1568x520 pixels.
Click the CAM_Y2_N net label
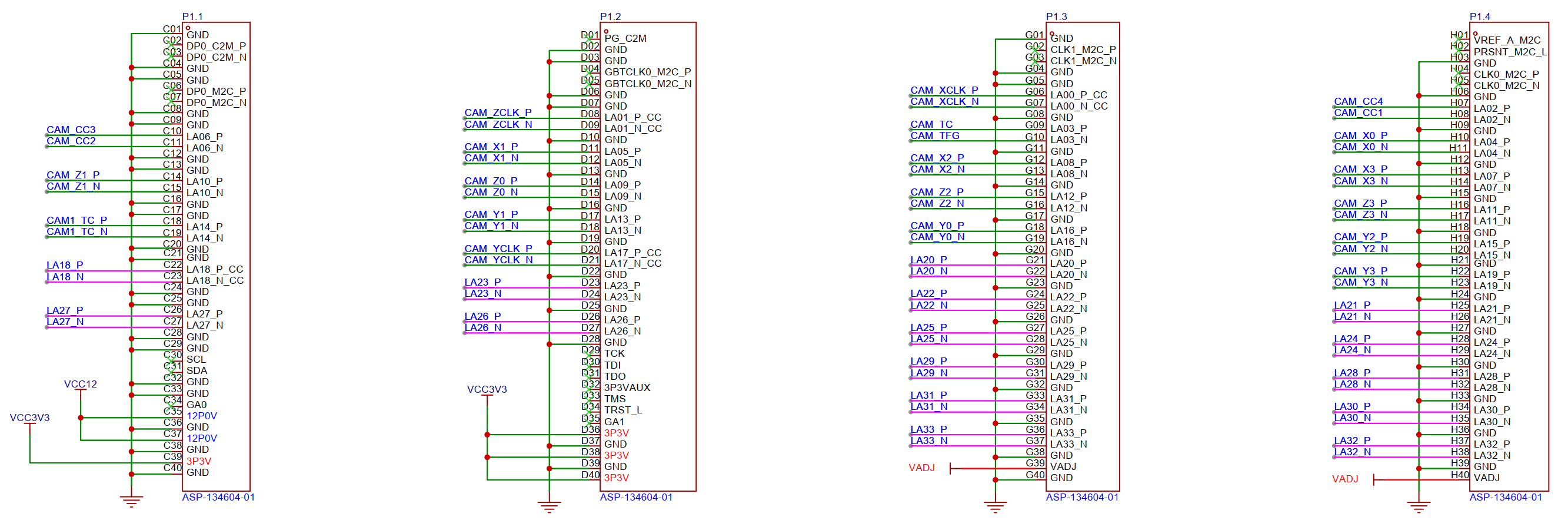pyautogui.click(x=1360, y=249)
